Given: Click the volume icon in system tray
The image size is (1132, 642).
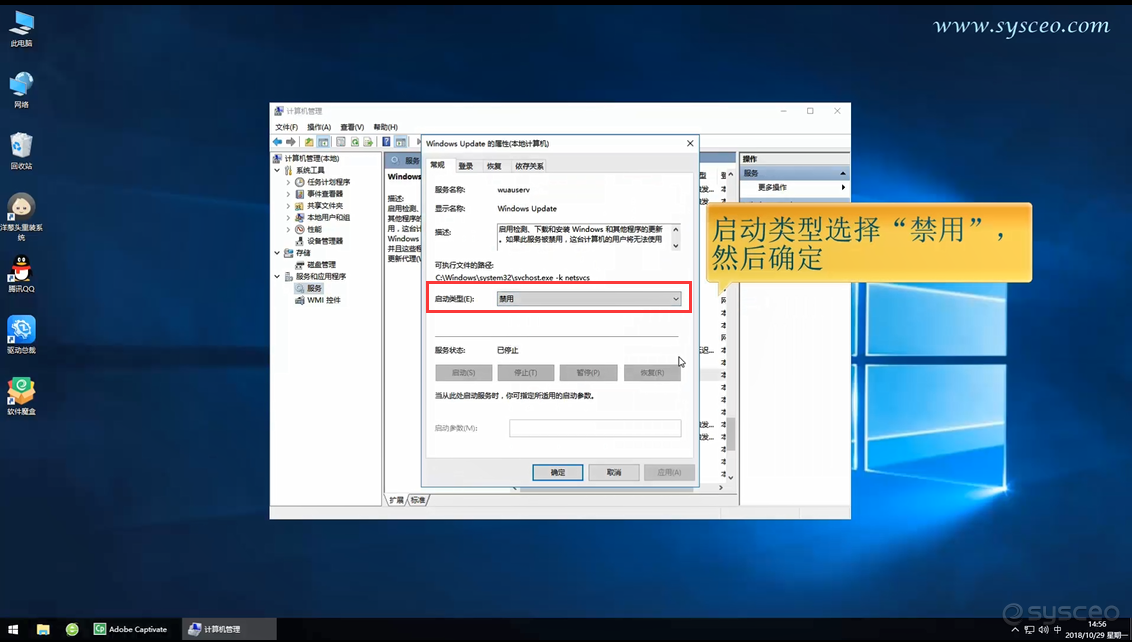Looking at the screenshot, I should tap(1042, 630).
